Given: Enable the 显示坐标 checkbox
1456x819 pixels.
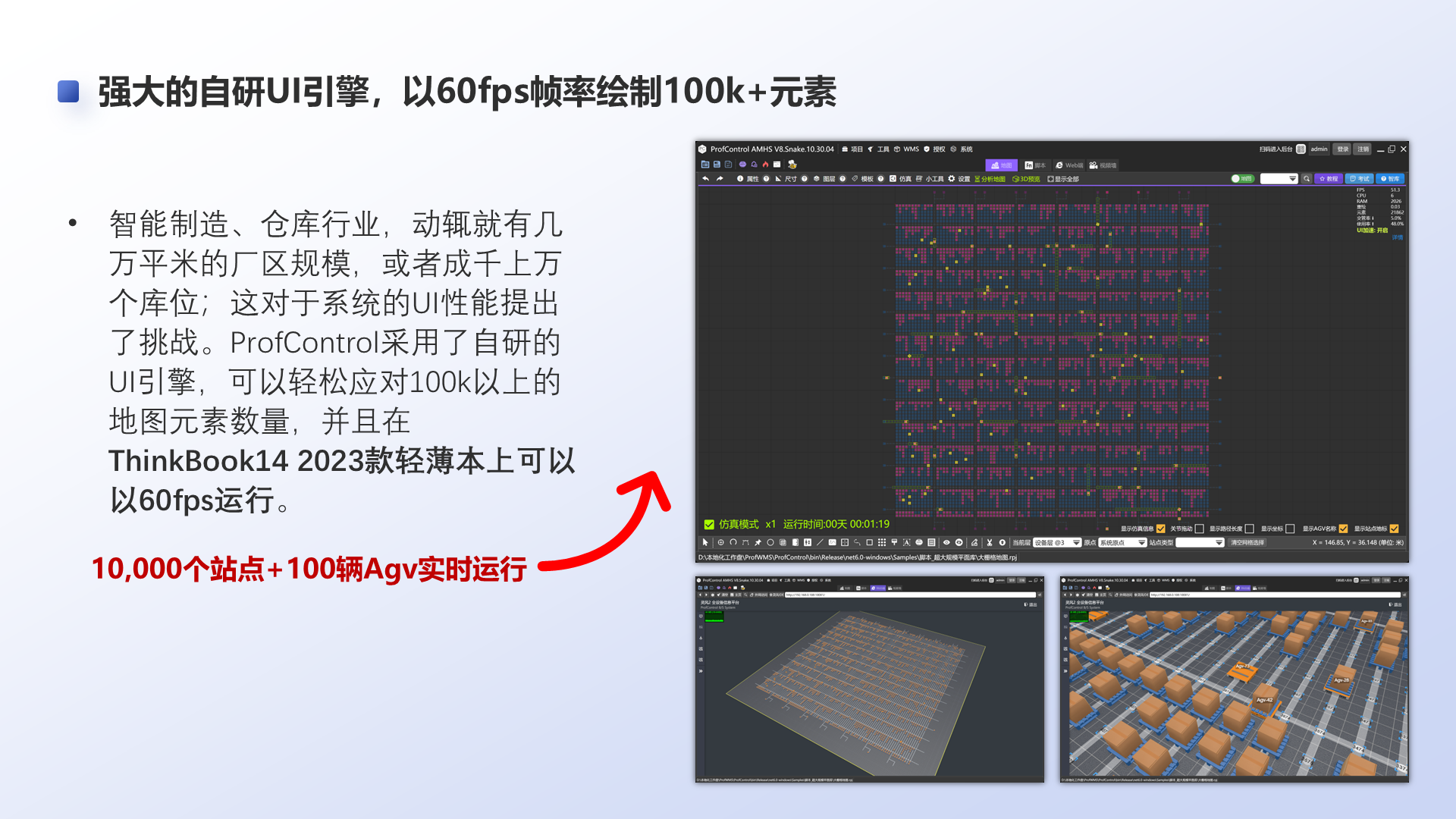Looking at the screenshot, I should tap(1290, 529).
